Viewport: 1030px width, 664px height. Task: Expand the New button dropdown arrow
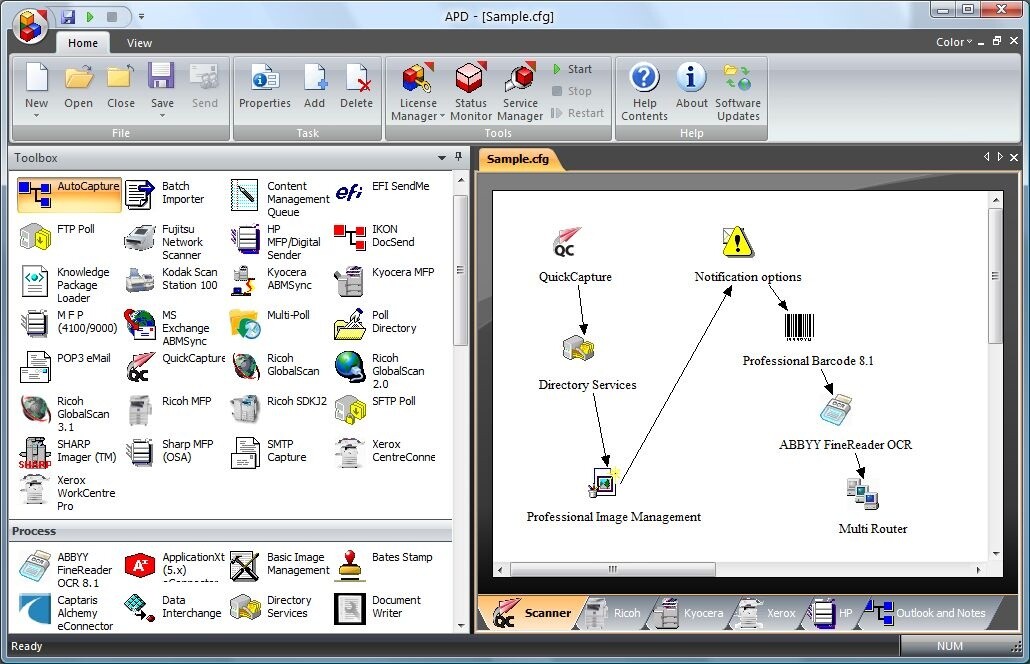[36, 116]
